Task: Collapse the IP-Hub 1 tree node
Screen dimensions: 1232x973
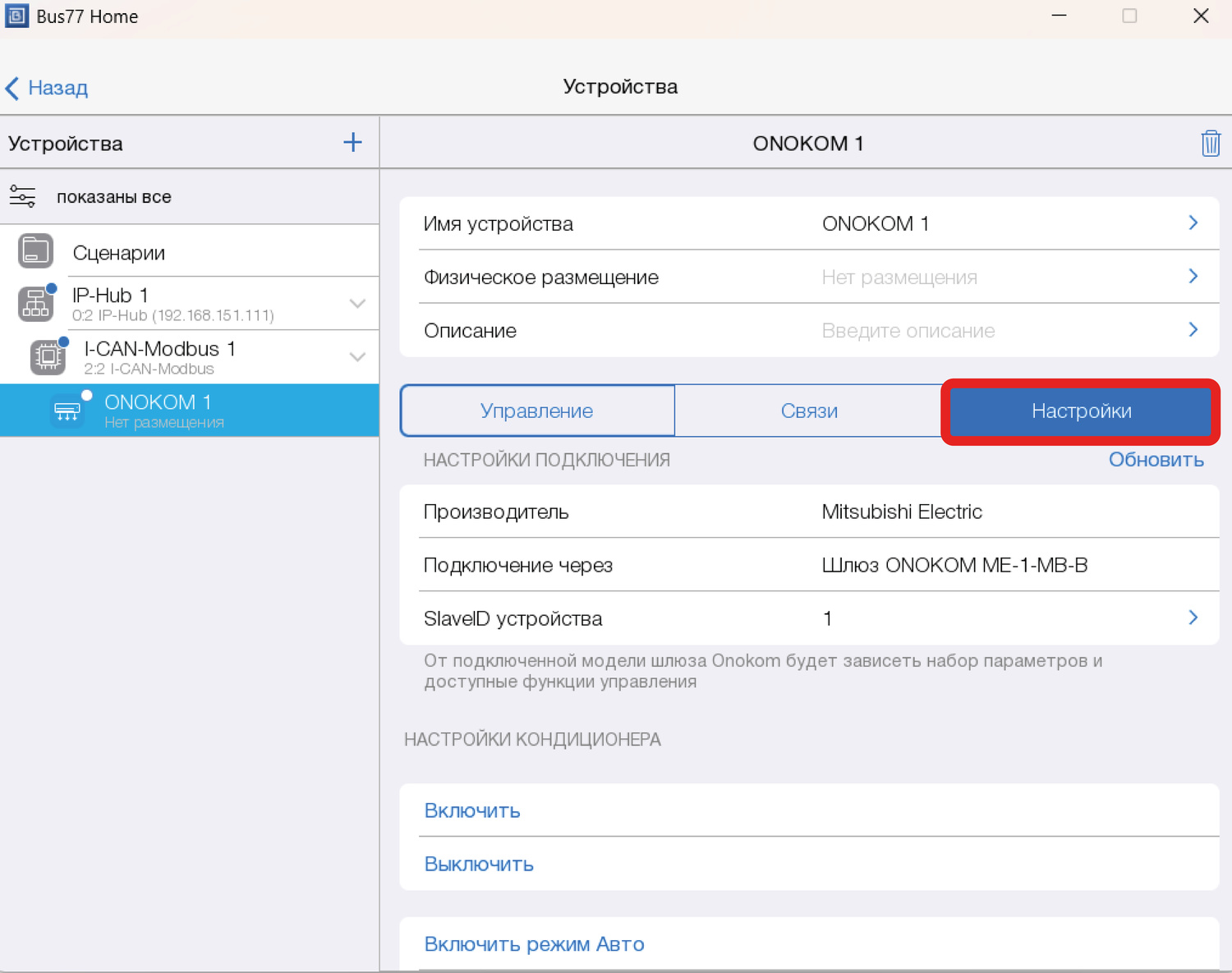Action: 357,304
